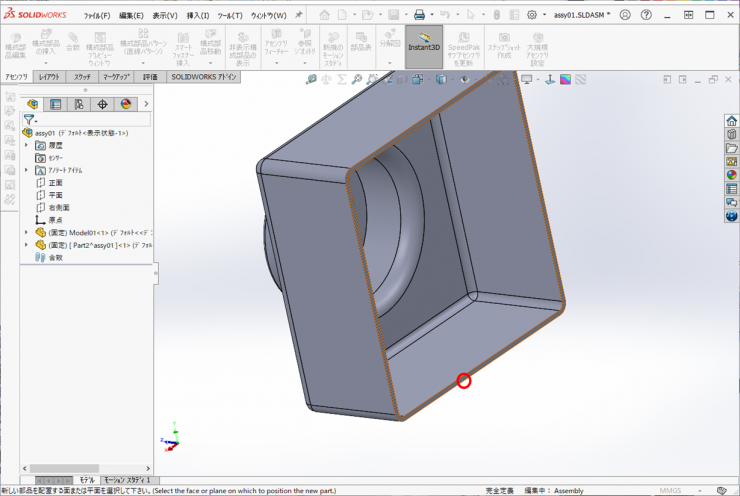
Task: Toggle the Instant3D button
Action: pyautogui.click(x=424, y=47)
